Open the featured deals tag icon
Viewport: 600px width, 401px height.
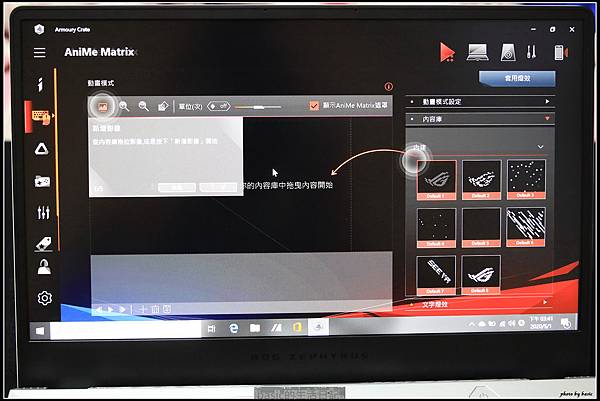(43, 244)
